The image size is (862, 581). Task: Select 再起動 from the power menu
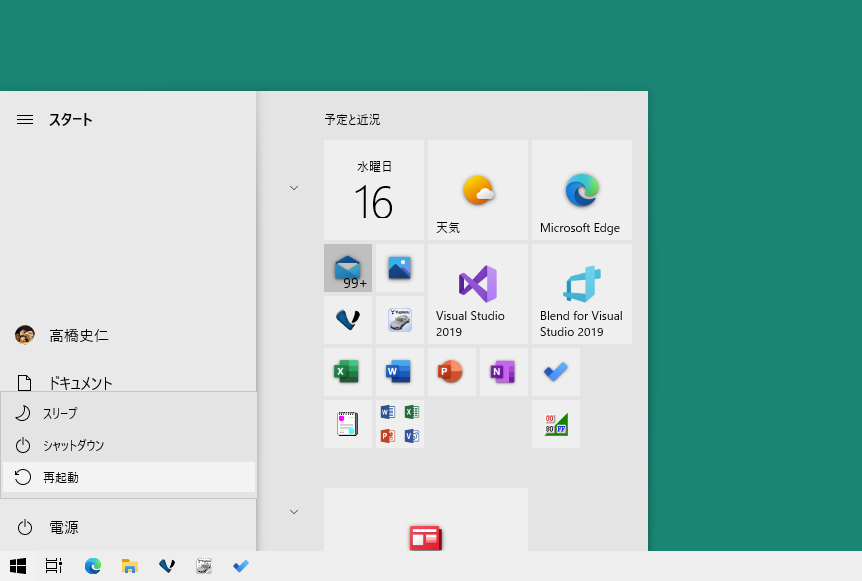129,477
